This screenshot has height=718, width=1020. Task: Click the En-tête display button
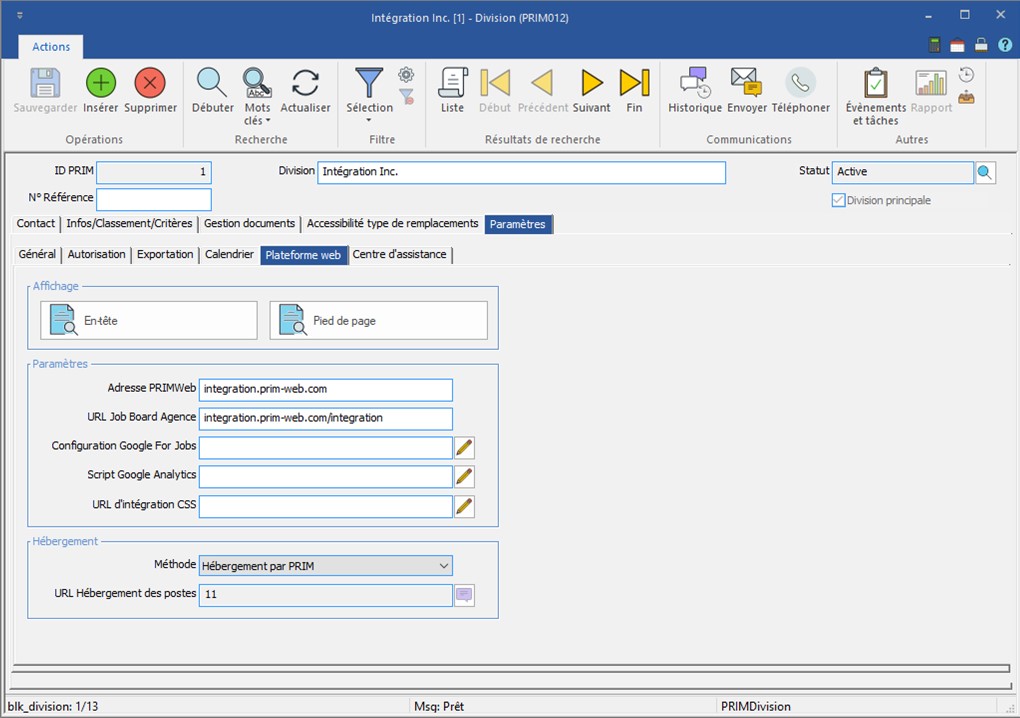pyautogui.click(x=149, y=321)
